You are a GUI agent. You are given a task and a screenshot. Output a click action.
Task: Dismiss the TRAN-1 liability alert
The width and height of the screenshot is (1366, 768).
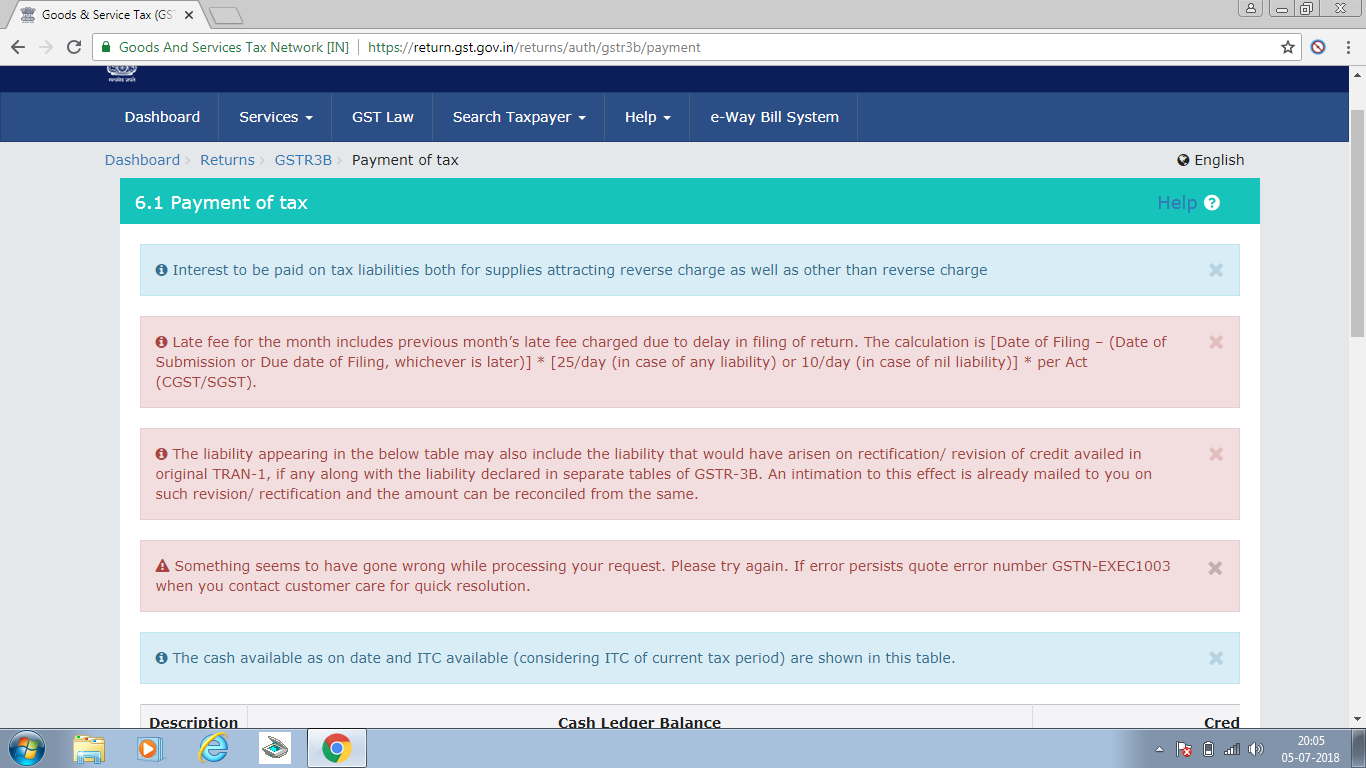[1216, 454]
